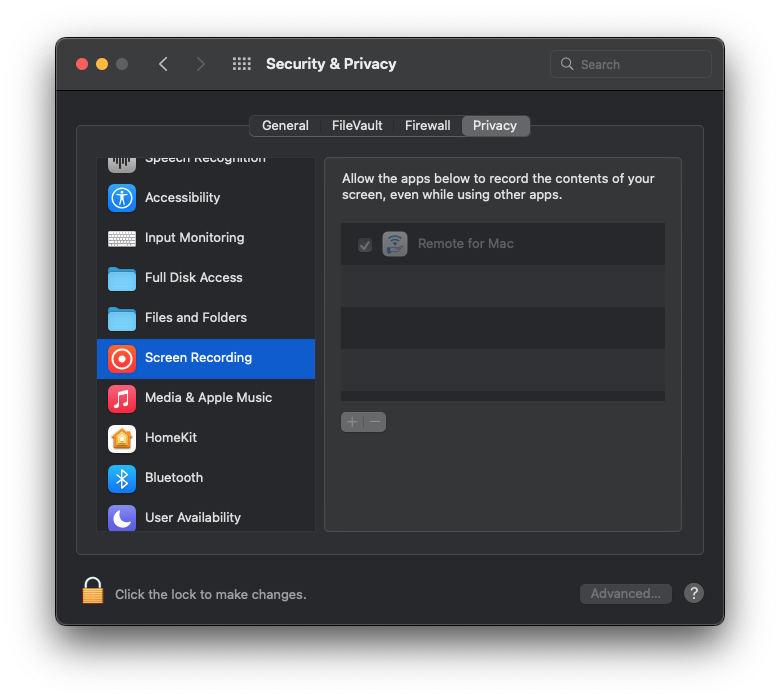Click the User Availability moon icon

[122, 518]
